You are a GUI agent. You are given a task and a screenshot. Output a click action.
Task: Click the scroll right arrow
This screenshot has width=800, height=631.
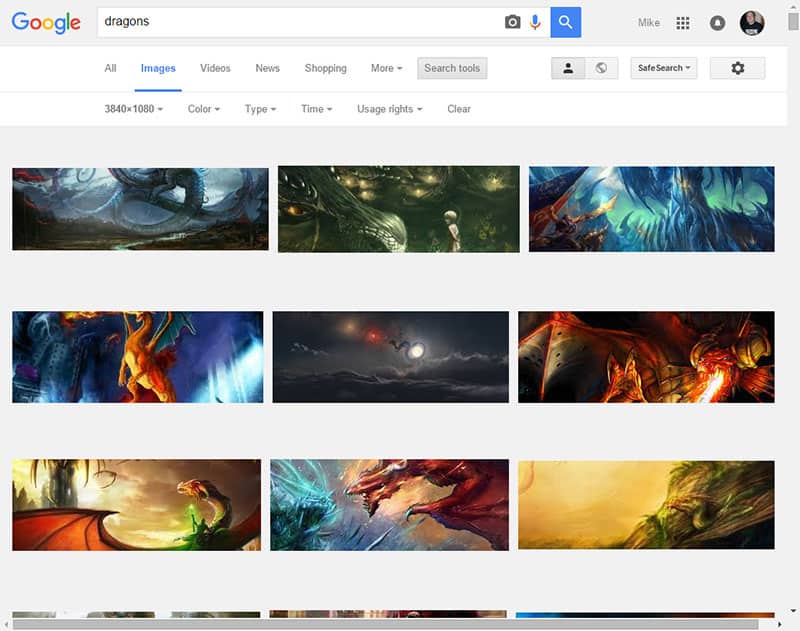pos(780,624)
